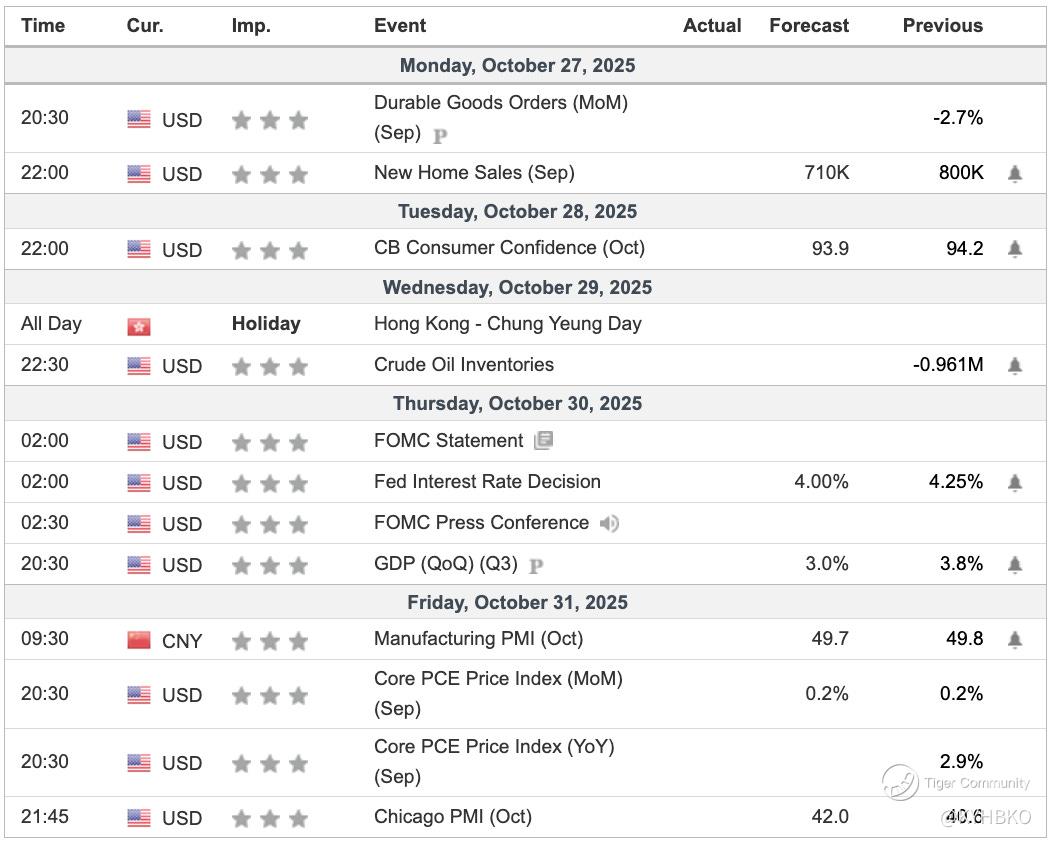Viewport: 1052px width, 842px height.
Task: Click the Previous column header
Action: (942, 26)
